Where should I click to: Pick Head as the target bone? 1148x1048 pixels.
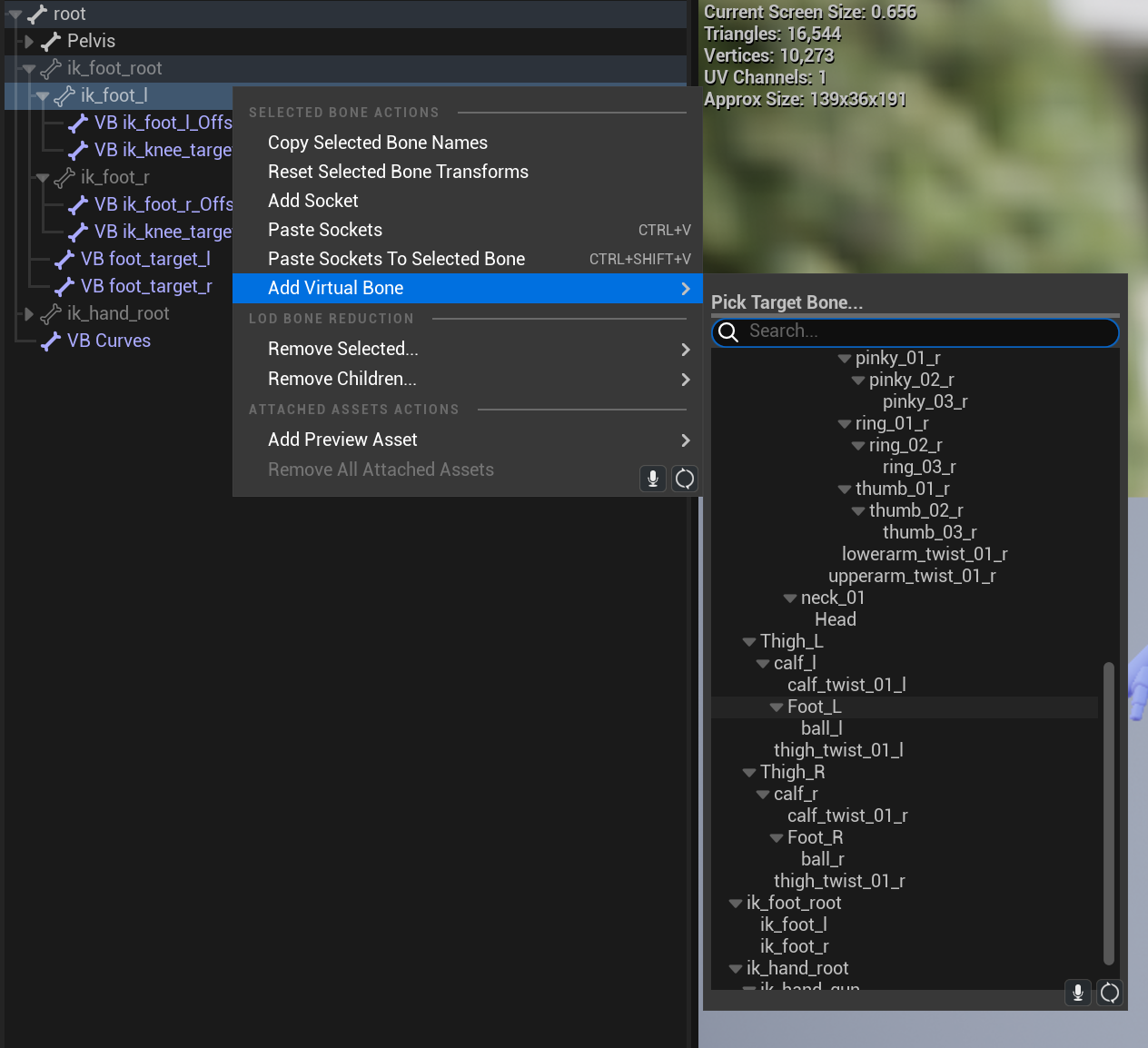pos(835,619)
